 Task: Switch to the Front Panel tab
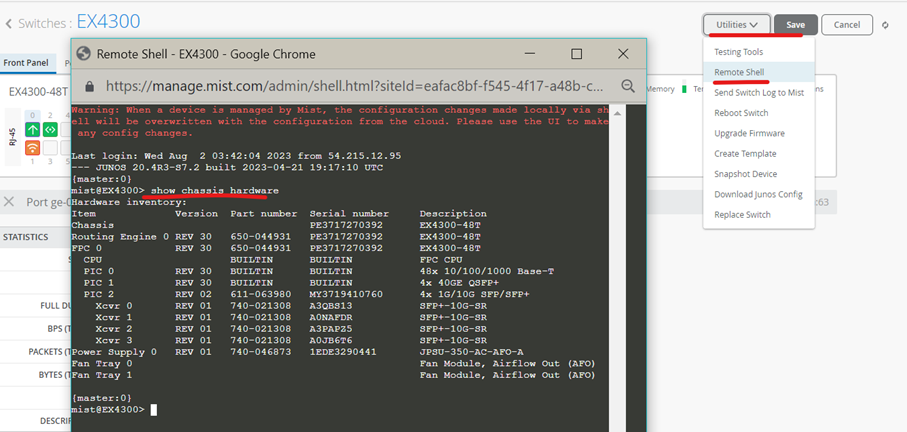26,62
